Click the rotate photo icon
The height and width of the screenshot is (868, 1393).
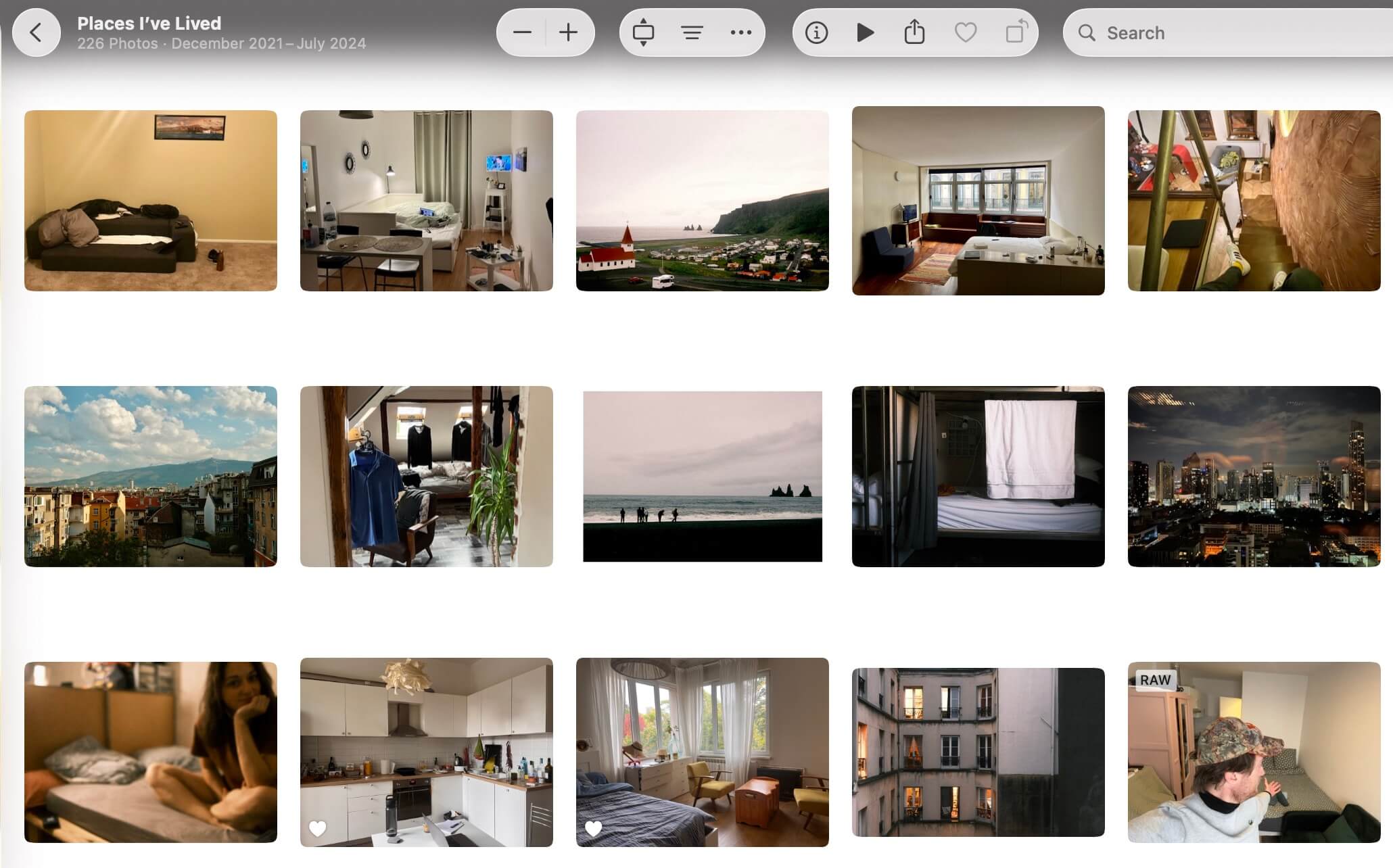(1016, 32)
